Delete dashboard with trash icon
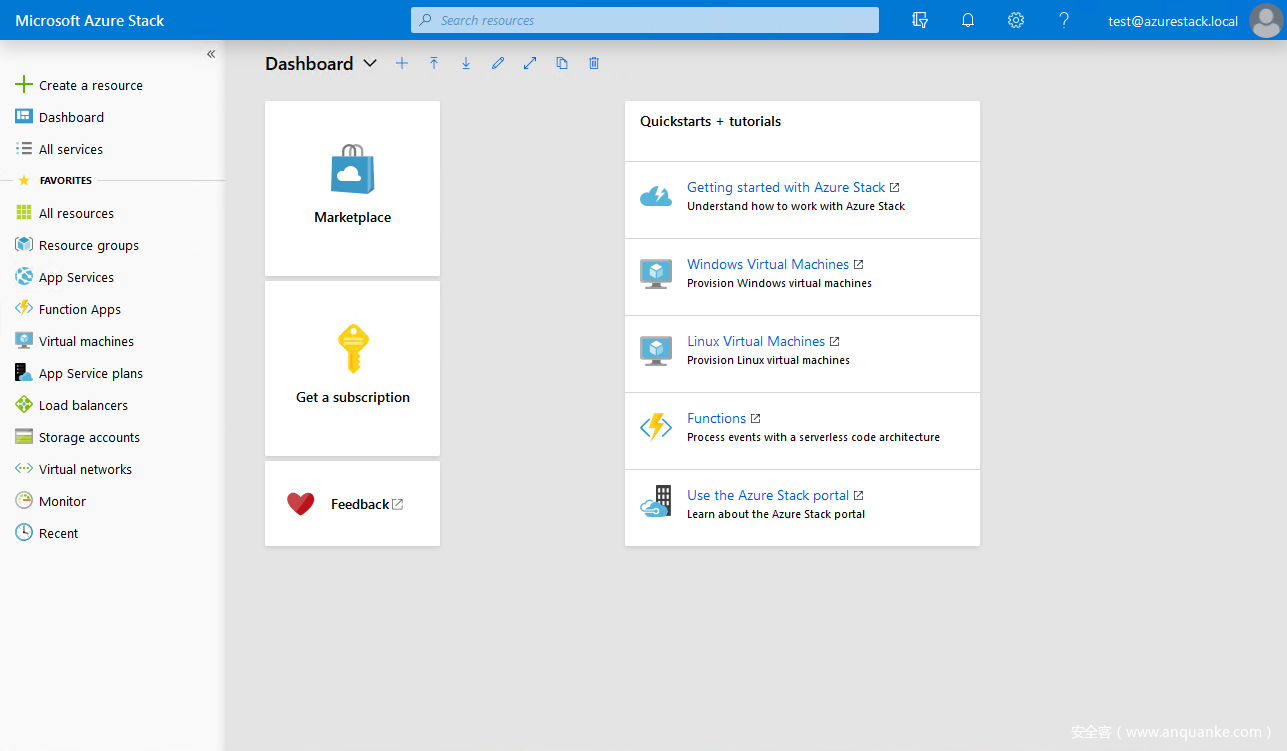 pos(594,63)
